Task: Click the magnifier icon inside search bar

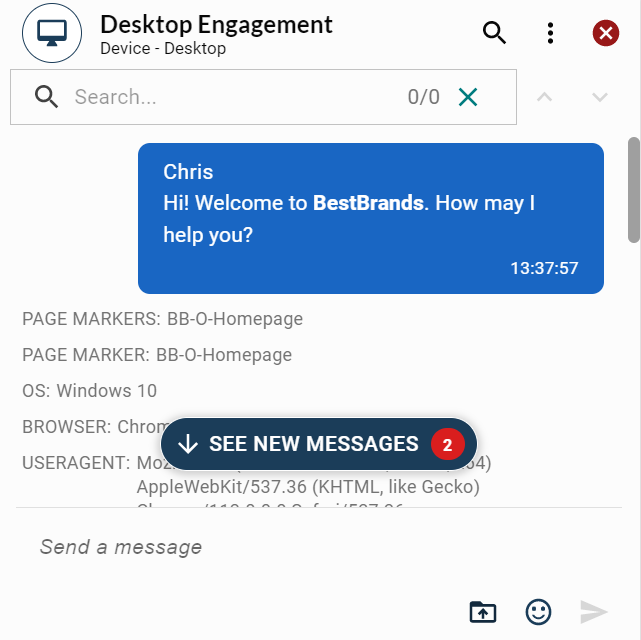Action: [46, 97]
